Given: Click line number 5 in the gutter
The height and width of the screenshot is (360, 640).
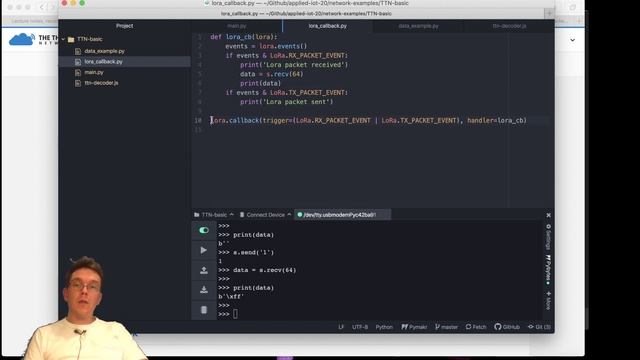Looking at the screenshot, I should click(x=200, y=74).
